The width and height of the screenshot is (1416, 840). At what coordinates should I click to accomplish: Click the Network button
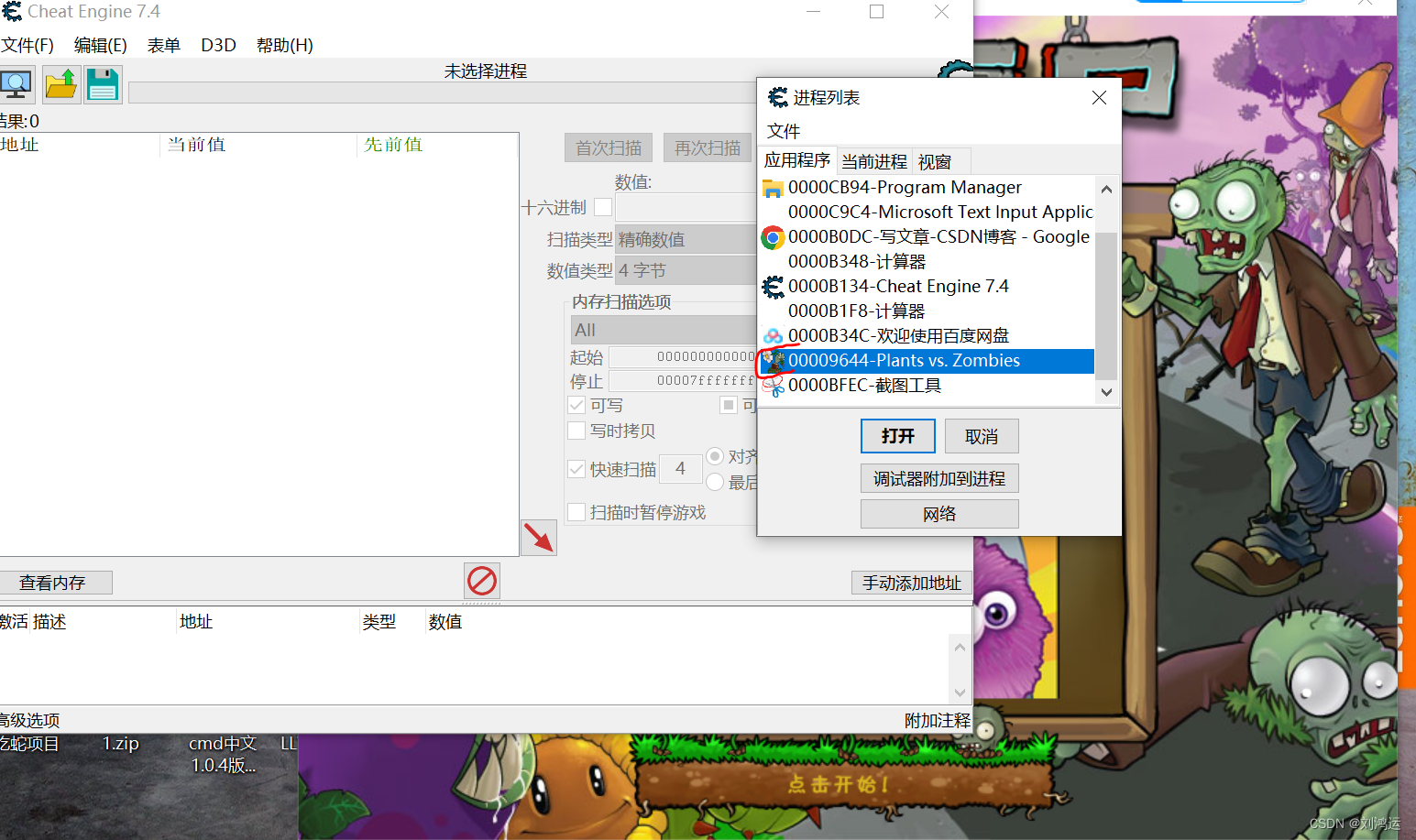[x=939, y=514]
